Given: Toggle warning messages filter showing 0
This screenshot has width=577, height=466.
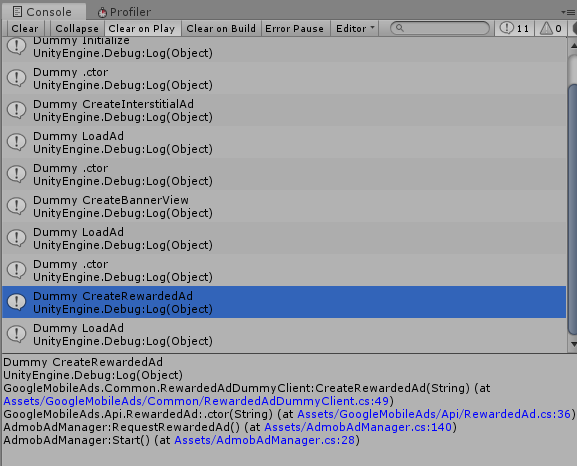Looking at the screenshot, I should coord(551,28).
